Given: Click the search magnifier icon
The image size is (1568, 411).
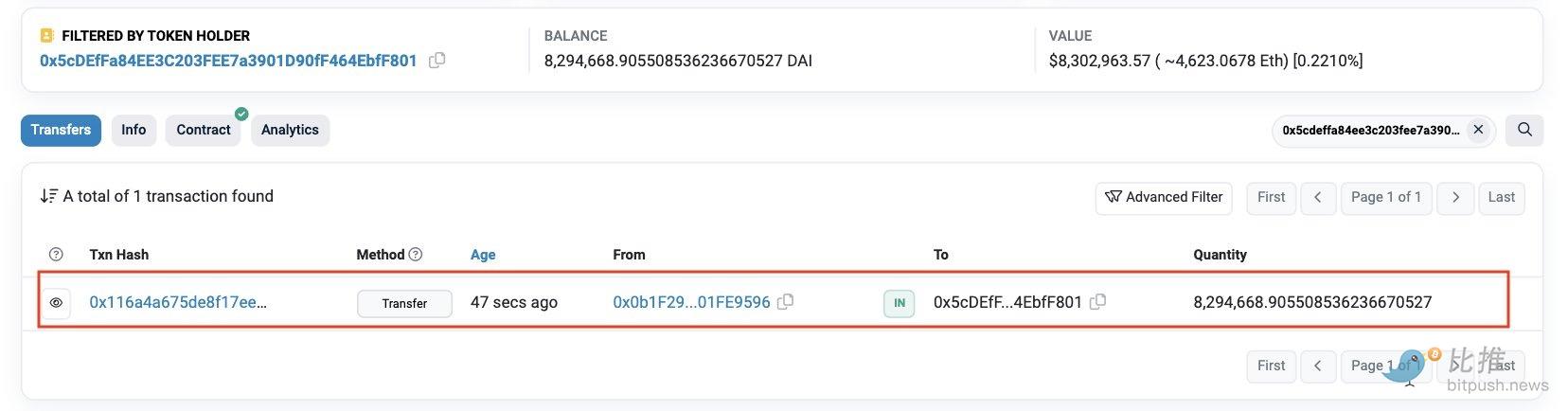Looking at the screenshot, I should coord(1524,130).
